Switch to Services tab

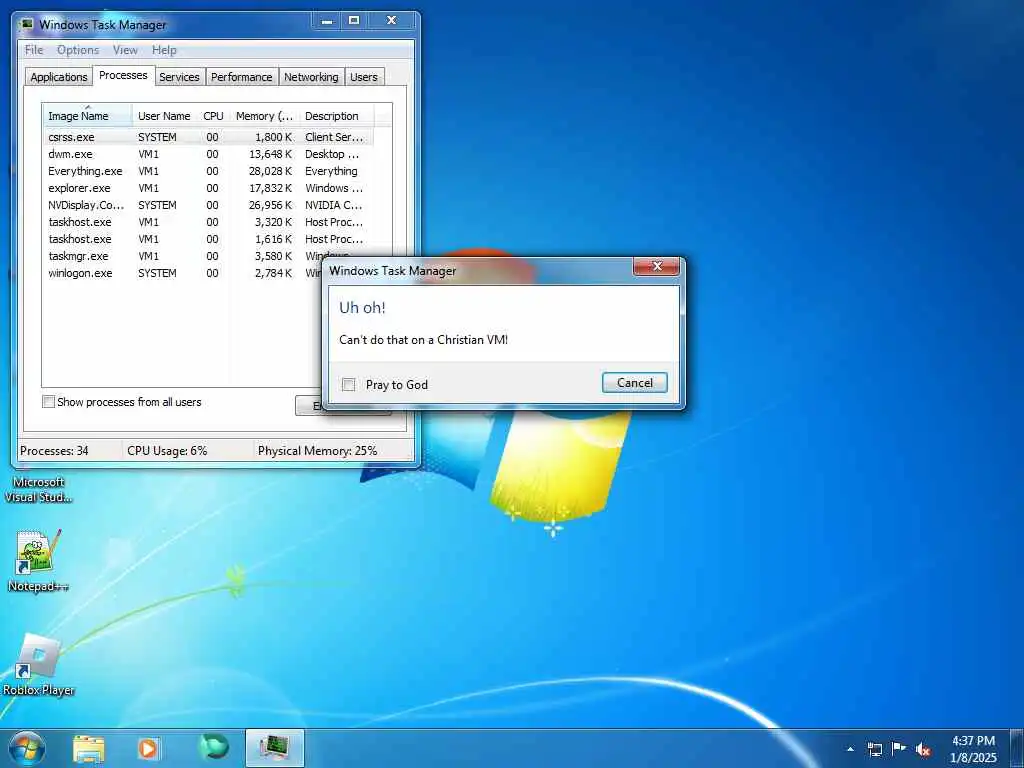click(x=179, y=77)
